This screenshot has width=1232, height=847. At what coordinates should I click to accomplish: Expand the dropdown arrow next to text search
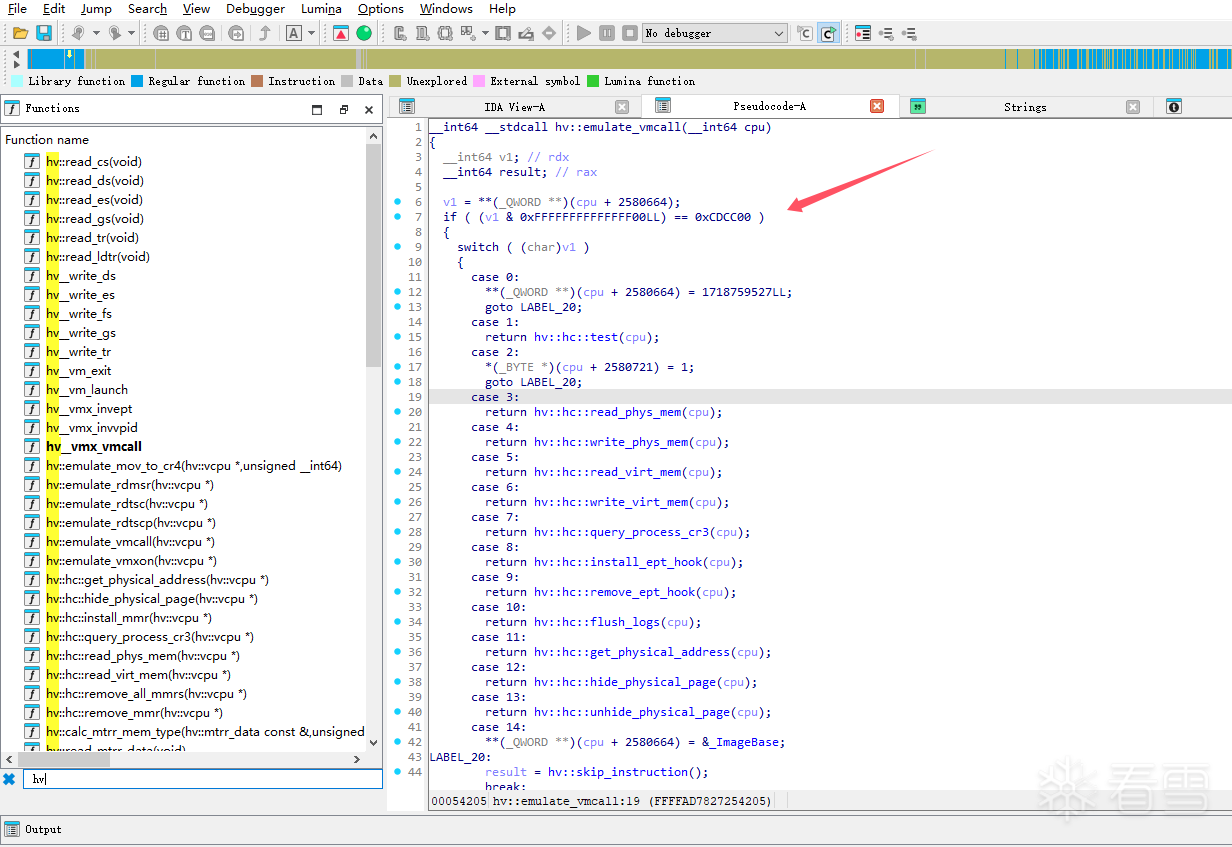[311, 33]
